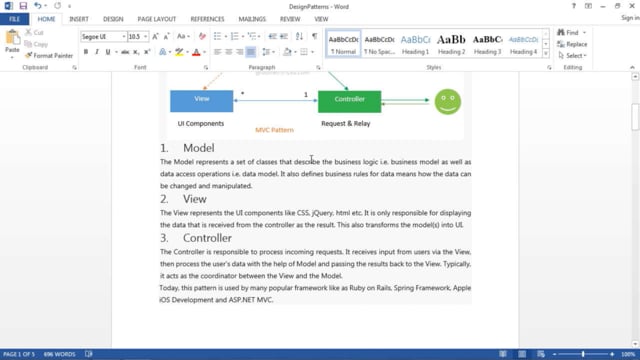The height and width of the screenshot is (360, 640).
Task: Click the Copy command
Action: click(36, 44)
